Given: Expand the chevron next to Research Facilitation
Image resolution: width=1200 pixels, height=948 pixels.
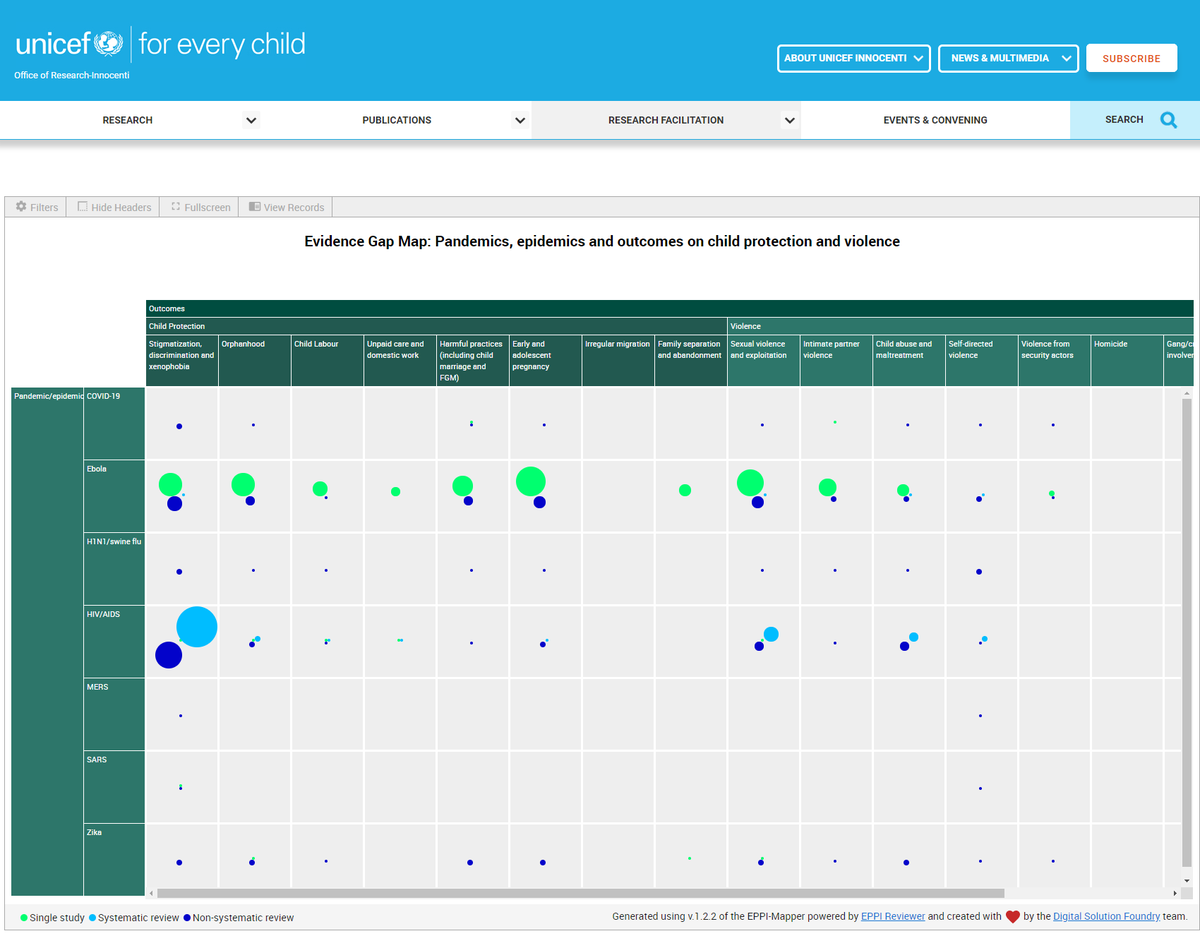Looking at the screenshot, I should [790, 120].
